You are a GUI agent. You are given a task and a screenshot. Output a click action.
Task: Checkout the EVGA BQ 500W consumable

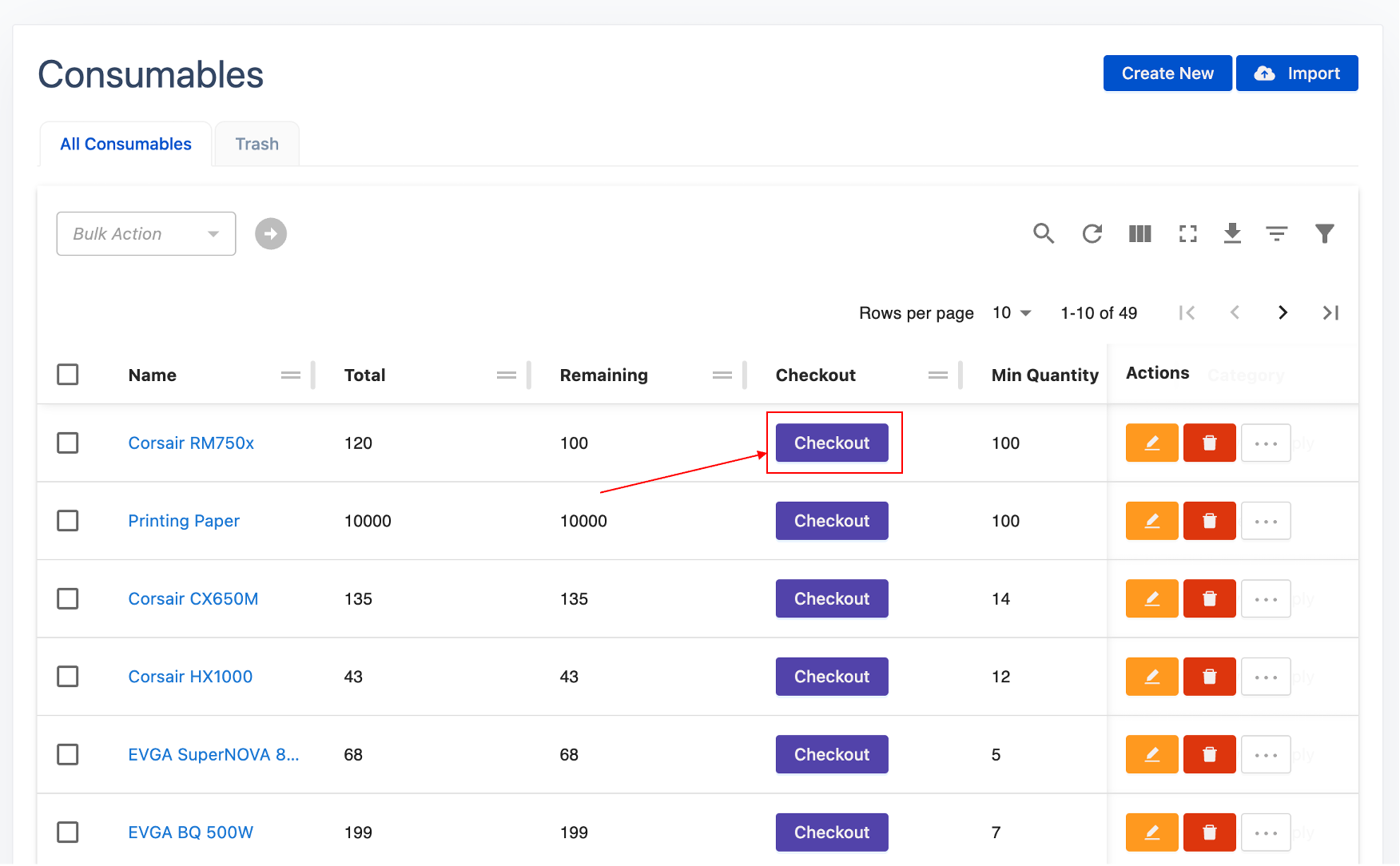(x=832, y=832)
